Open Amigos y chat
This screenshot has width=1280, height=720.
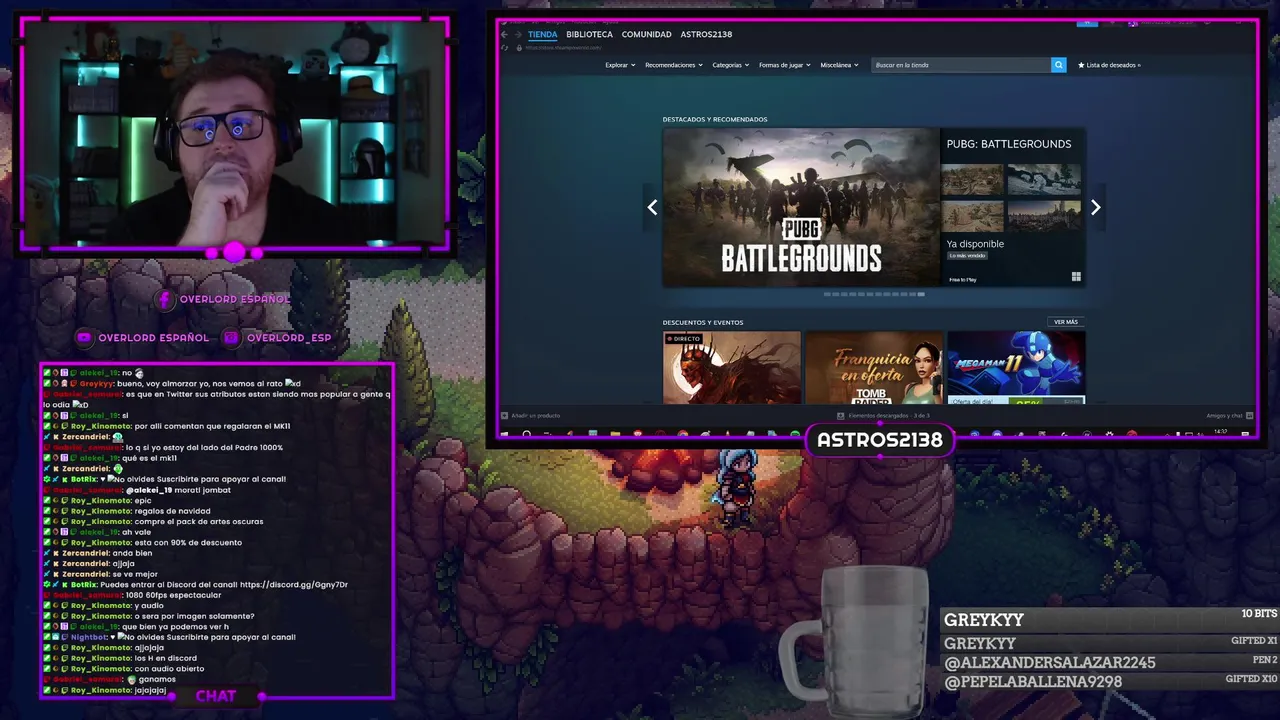(x=1224, y=416)
